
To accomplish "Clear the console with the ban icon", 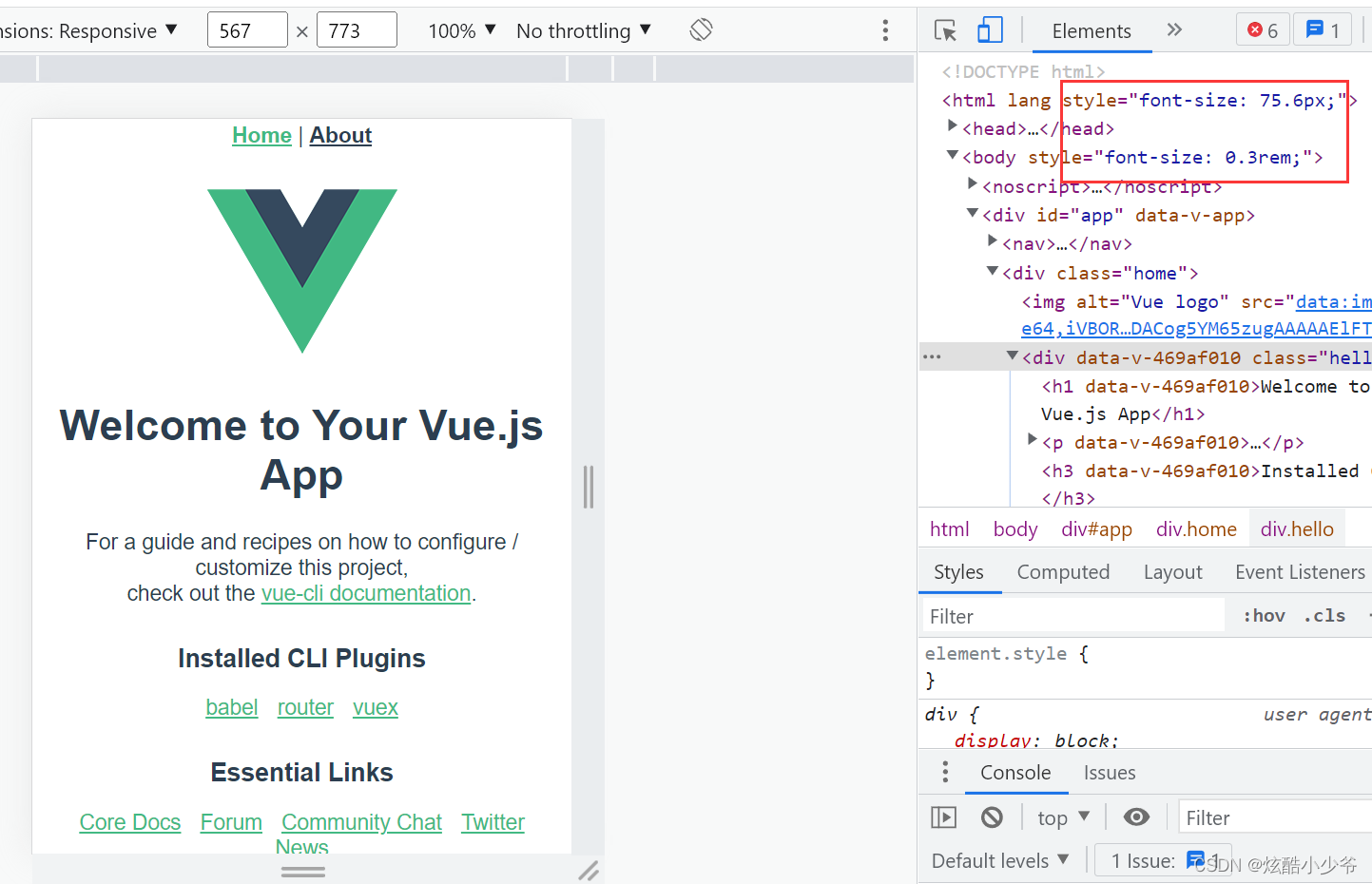I will [x=992, y=817].
